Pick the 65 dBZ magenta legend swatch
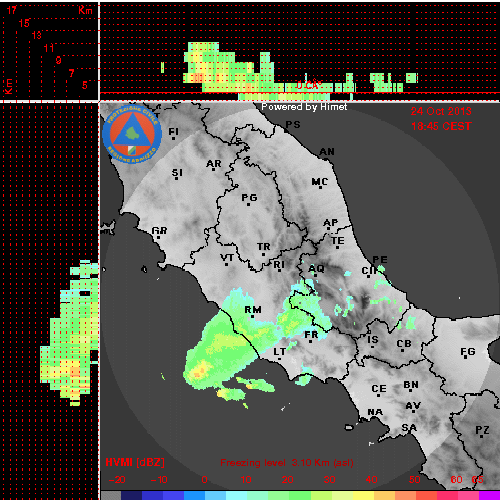The width and height of the screenshot is (500, 500). tap(490, 495)
